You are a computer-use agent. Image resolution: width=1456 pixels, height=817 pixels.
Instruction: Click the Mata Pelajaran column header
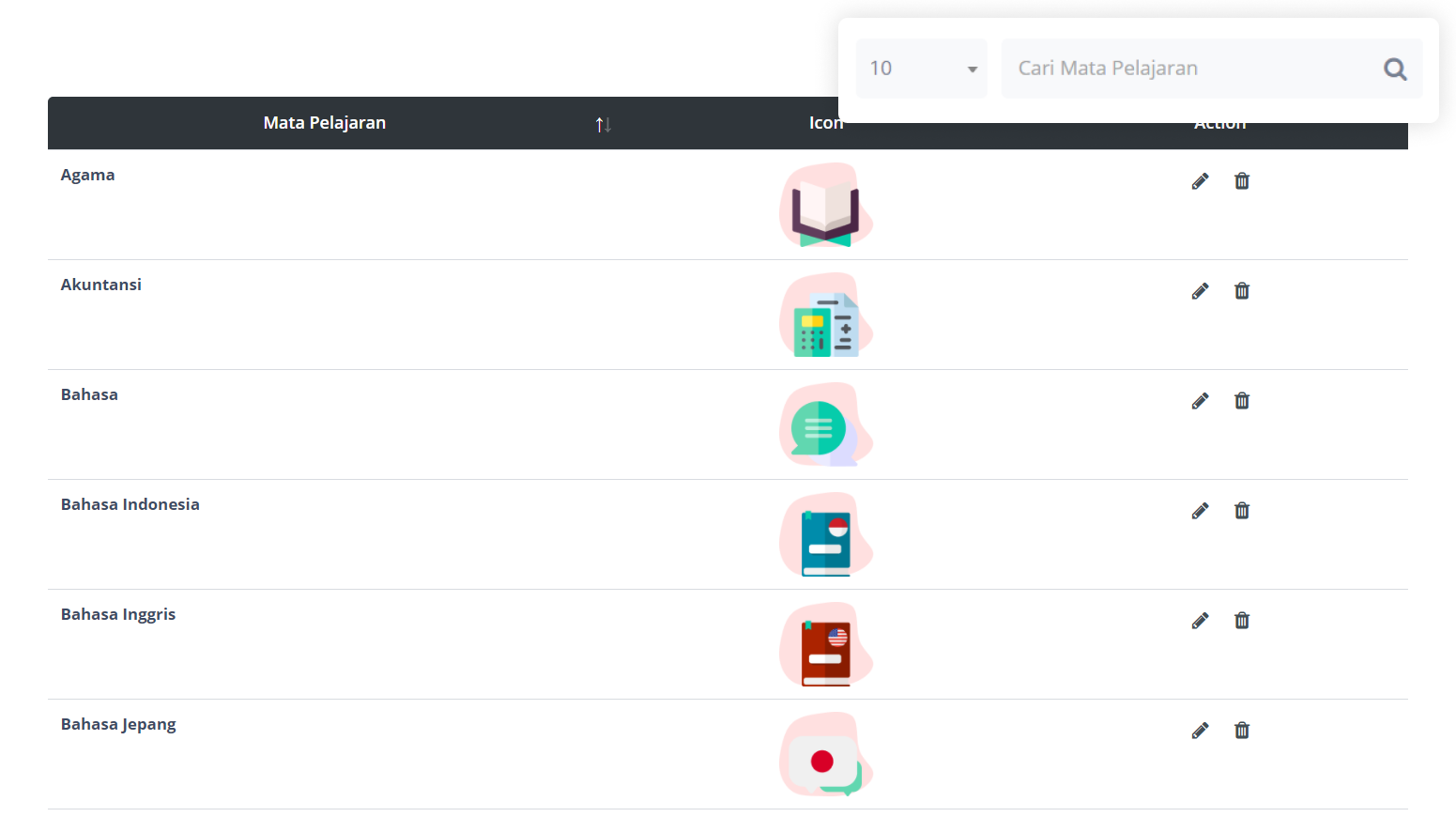point(324,123)
